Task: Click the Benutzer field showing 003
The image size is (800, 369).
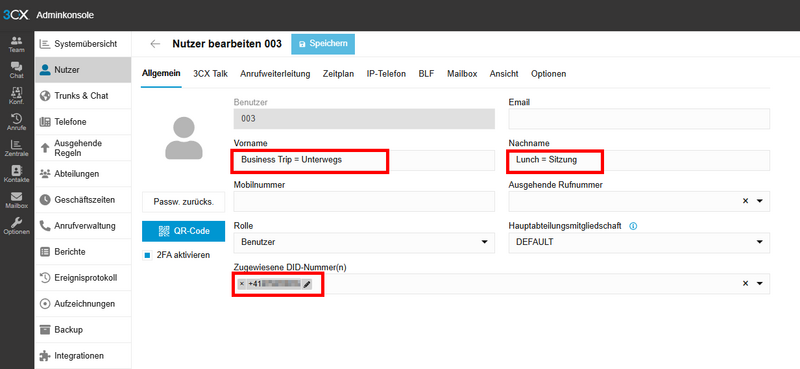Action: coord(364,119)
